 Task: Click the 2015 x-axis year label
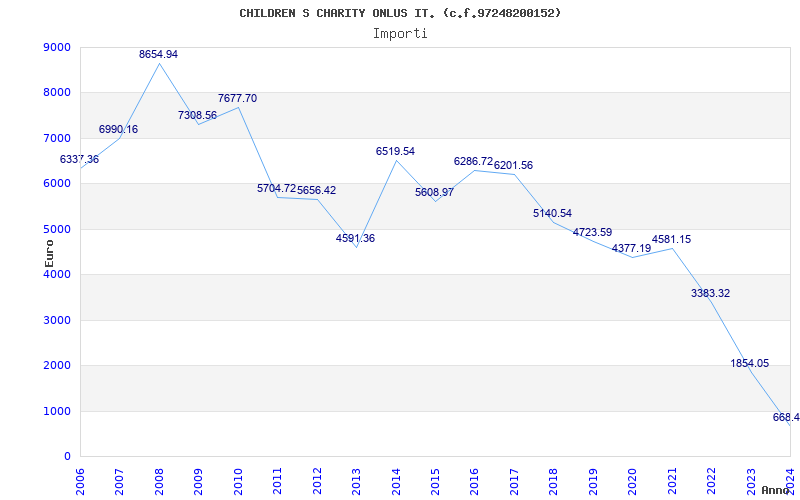click(x=435, y=483)
